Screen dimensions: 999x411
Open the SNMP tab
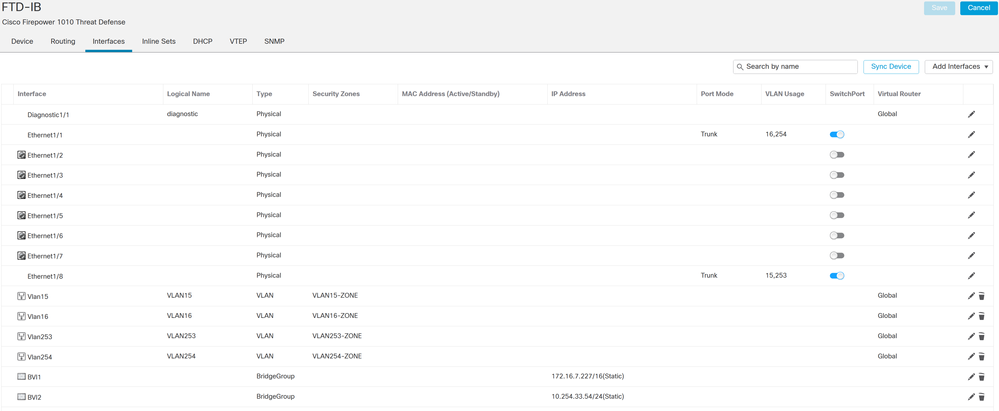[x=274, y=41]
